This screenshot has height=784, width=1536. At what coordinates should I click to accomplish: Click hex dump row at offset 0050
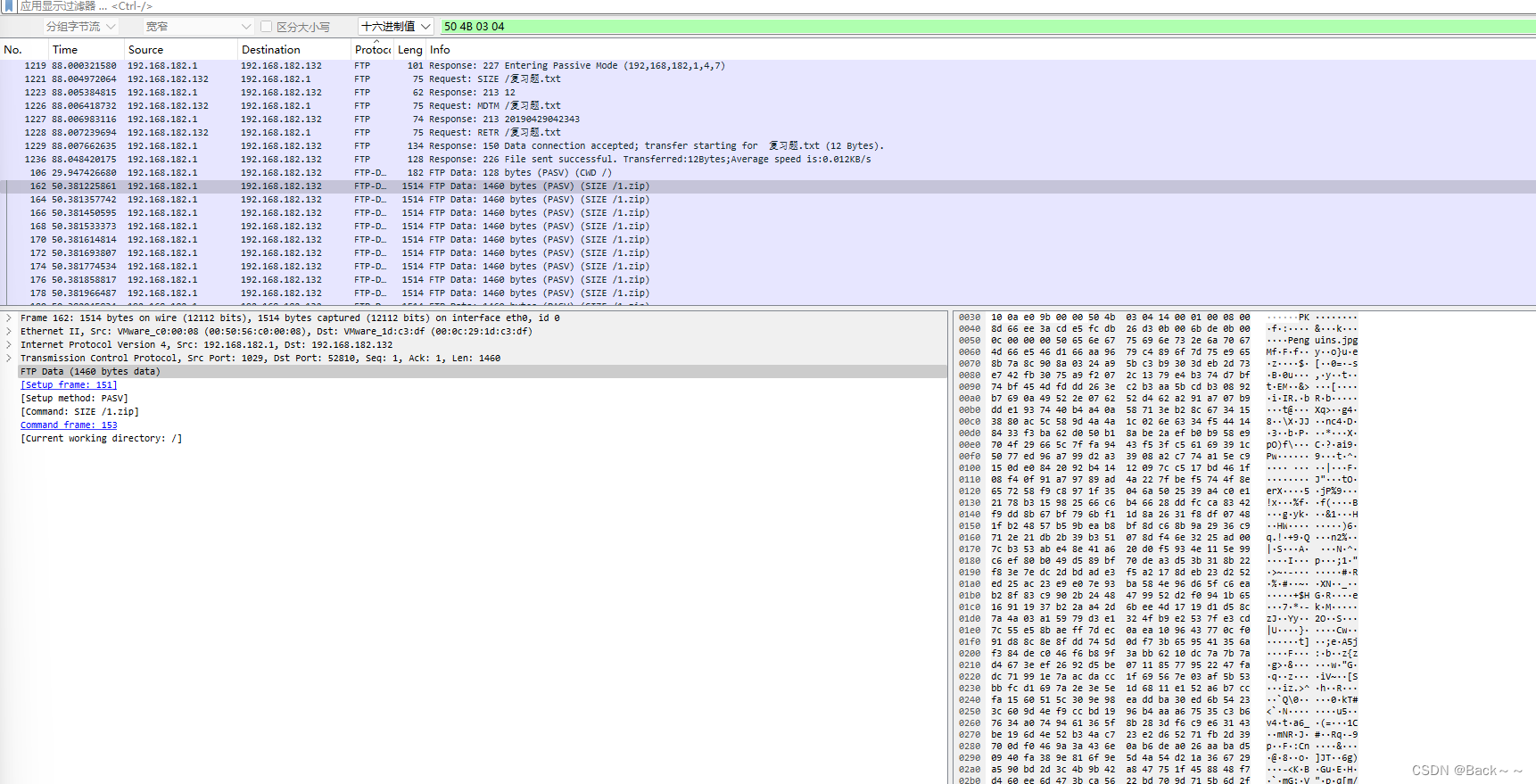click(x=1158, y=340)
